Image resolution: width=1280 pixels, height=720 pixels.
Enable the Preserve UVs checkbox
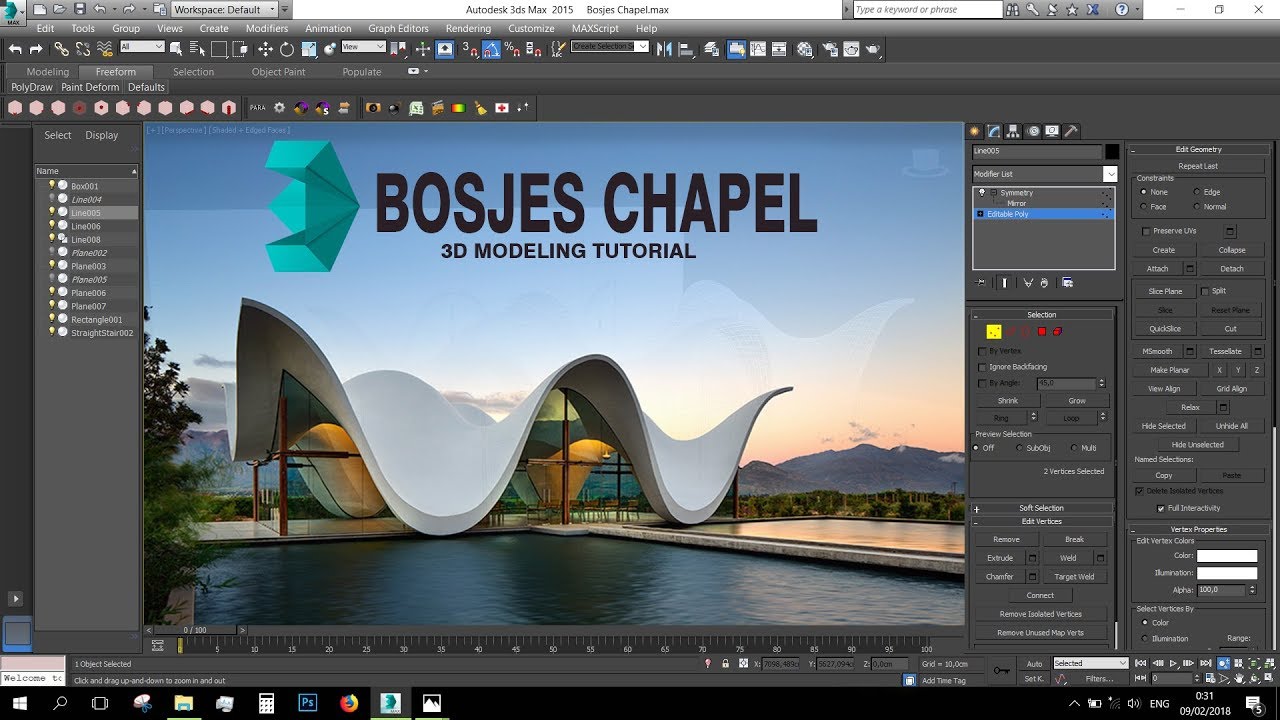1146,231
